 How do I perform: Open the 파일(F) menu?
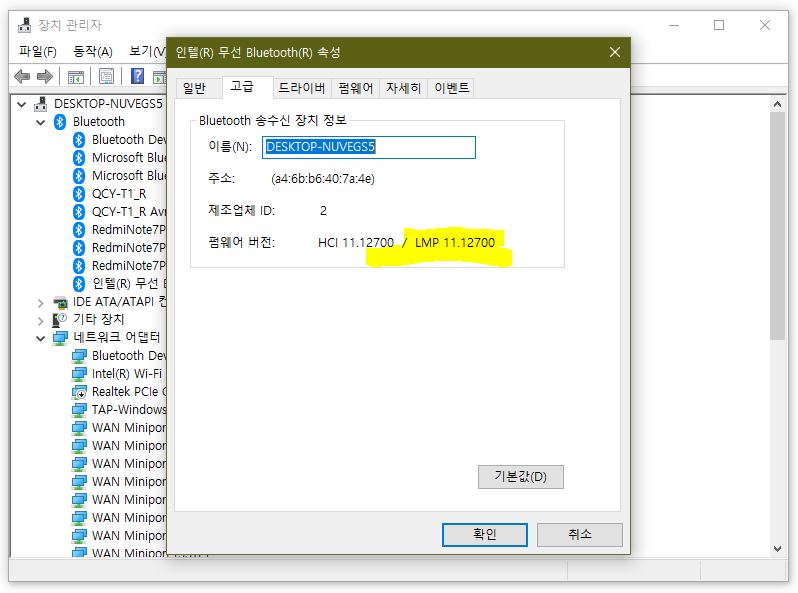(x=38, y=51)
